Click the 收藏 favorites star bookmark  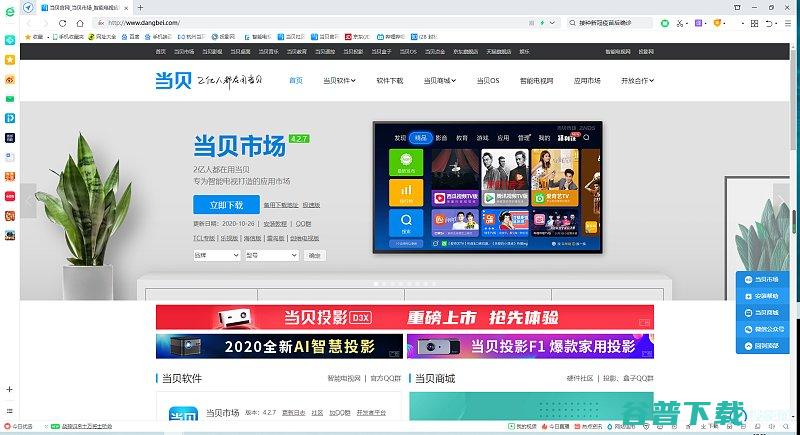coord(34,37)
